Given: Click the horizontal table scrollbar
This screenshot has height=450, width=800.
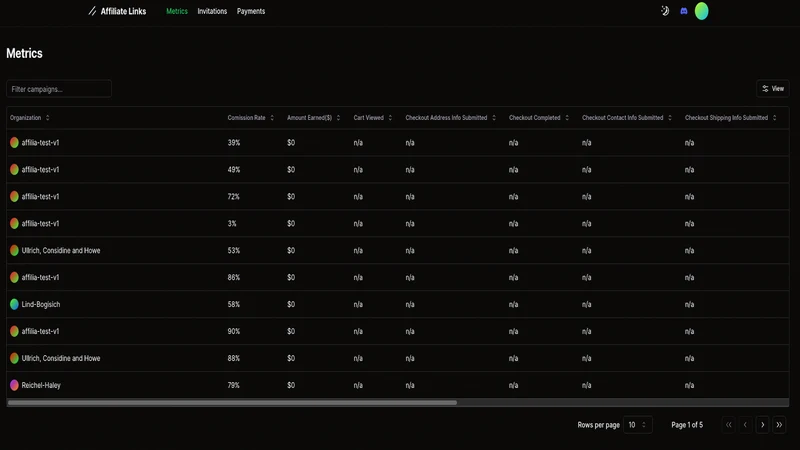Looking at the screenshot, I should point(232,403).
